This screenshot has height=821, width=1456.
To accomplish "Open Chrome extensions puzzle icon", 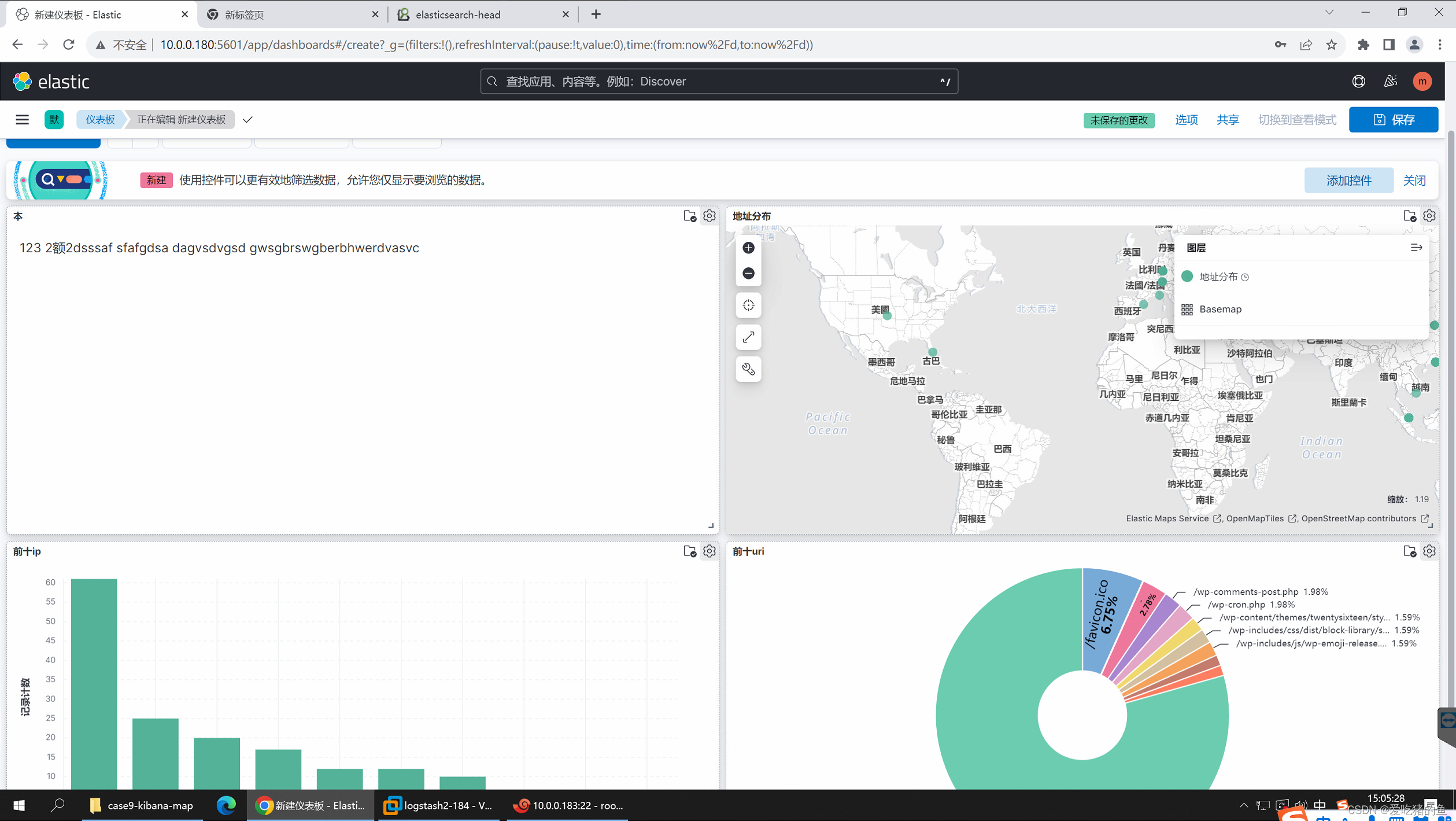I will click(1363, 45).
